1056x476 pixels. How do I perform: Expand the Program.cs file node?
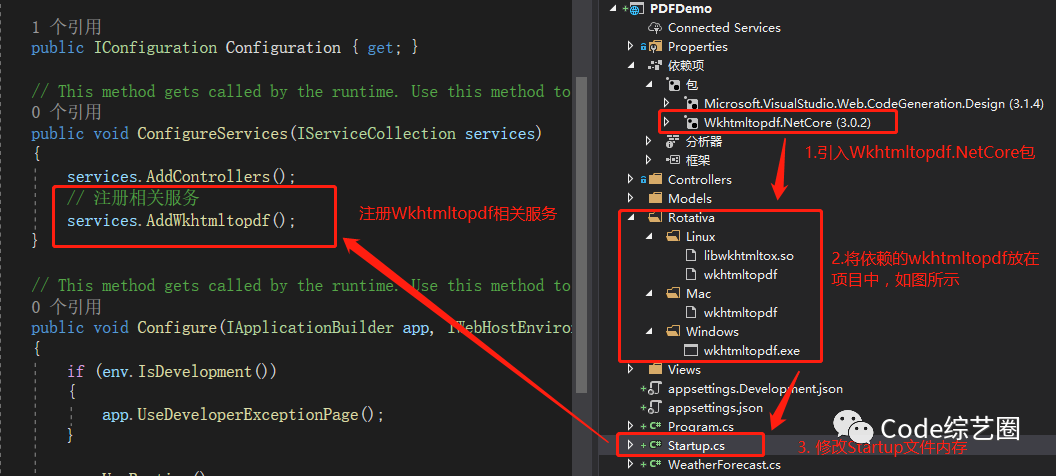pos(630,426)
